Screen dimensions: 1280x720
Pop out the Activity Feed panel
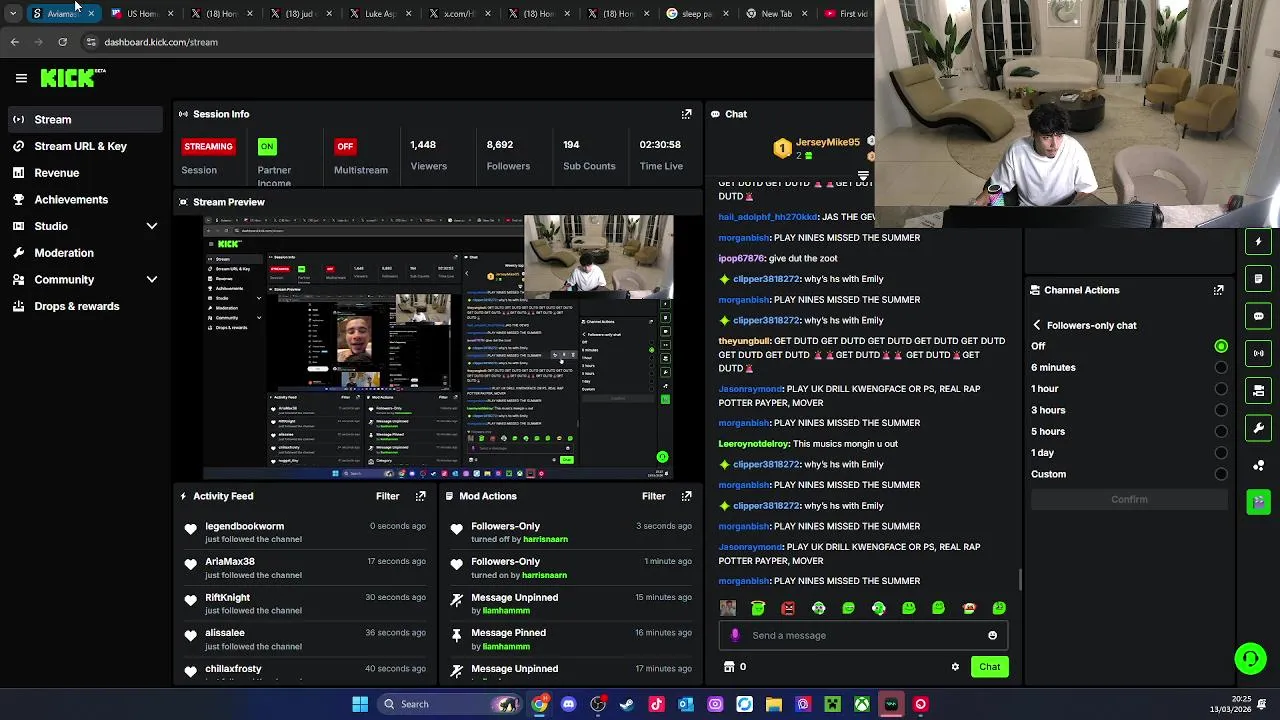tap(420, 496)
